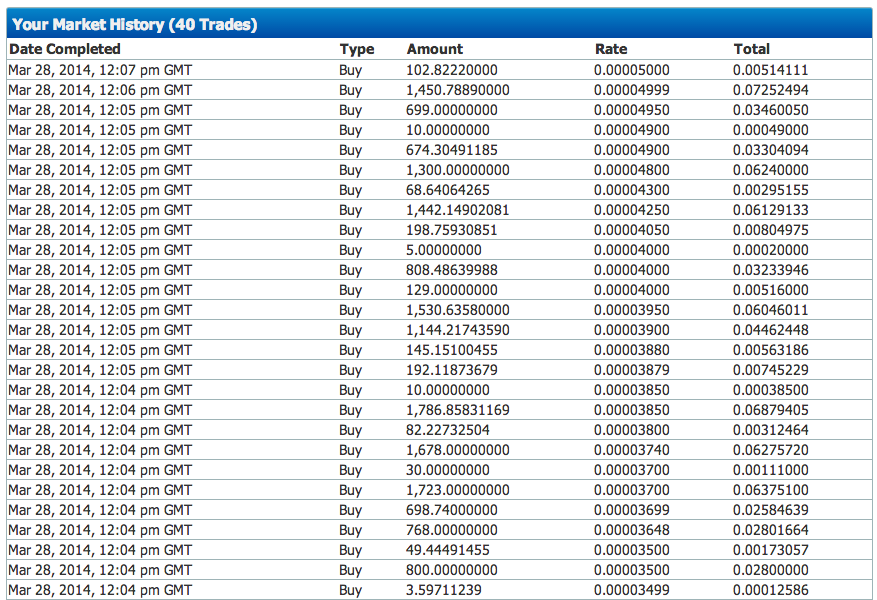Click total 0.06879405

(x=771, y=410)
